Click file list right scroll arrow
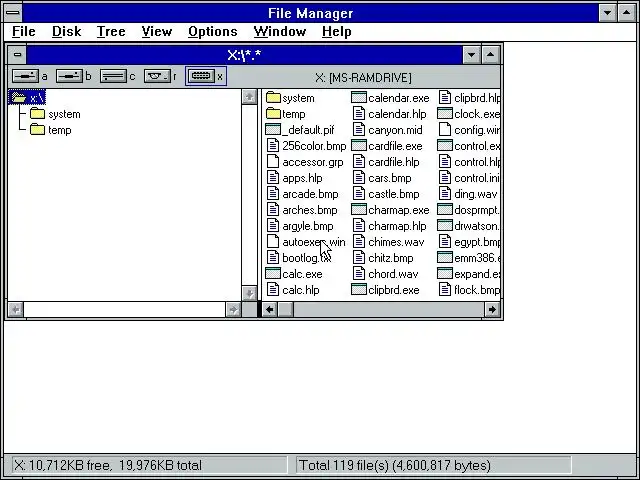The height and width of the screenshot is (480, 640). pyautogui.click(x=492, y=310)
